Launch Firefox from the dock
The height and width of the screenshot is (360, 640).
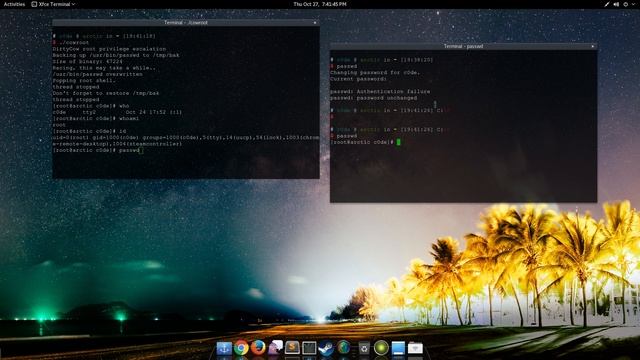coord(258,348)
